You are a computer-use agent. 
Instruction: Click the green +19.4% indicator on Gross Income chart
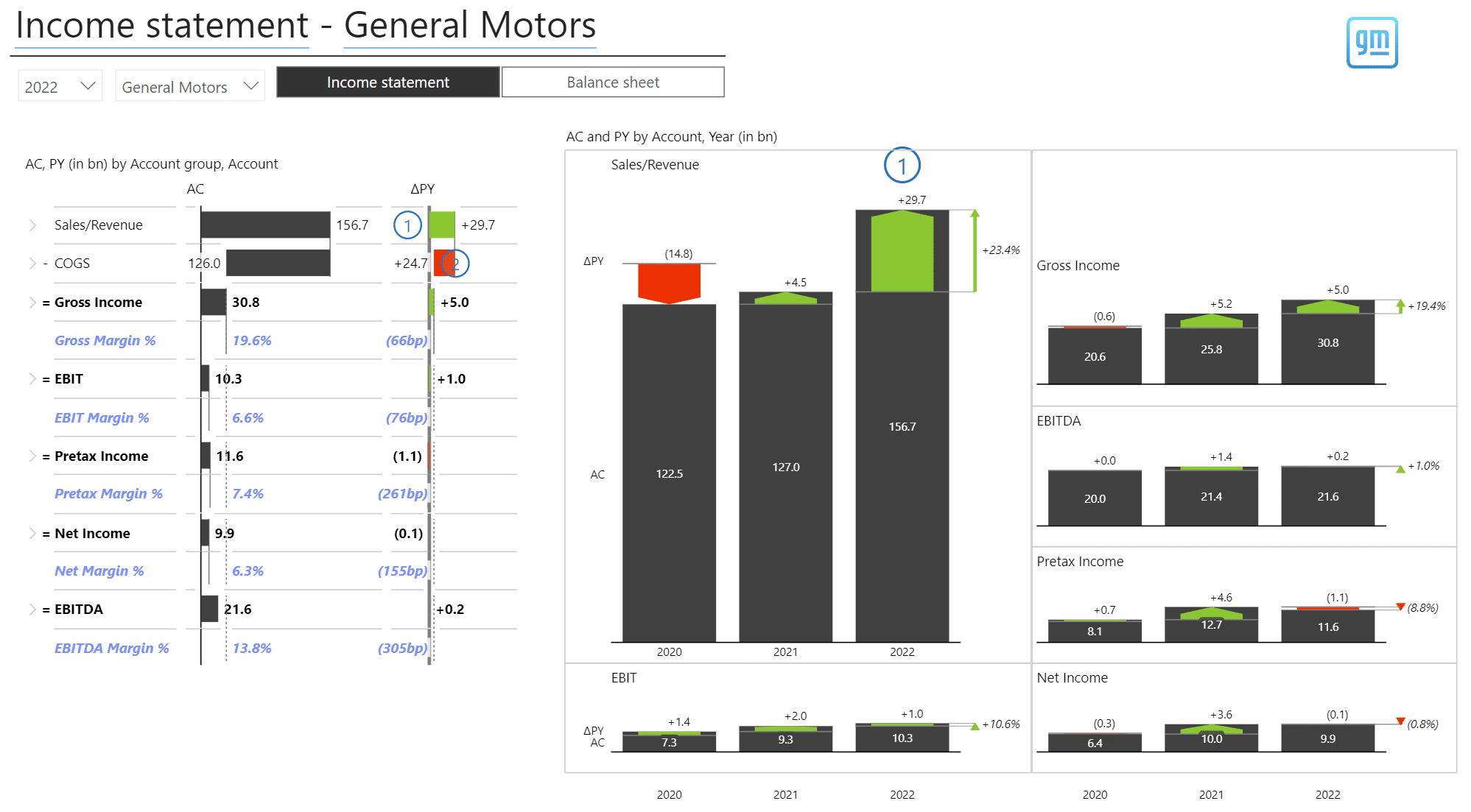[1400, 306]
